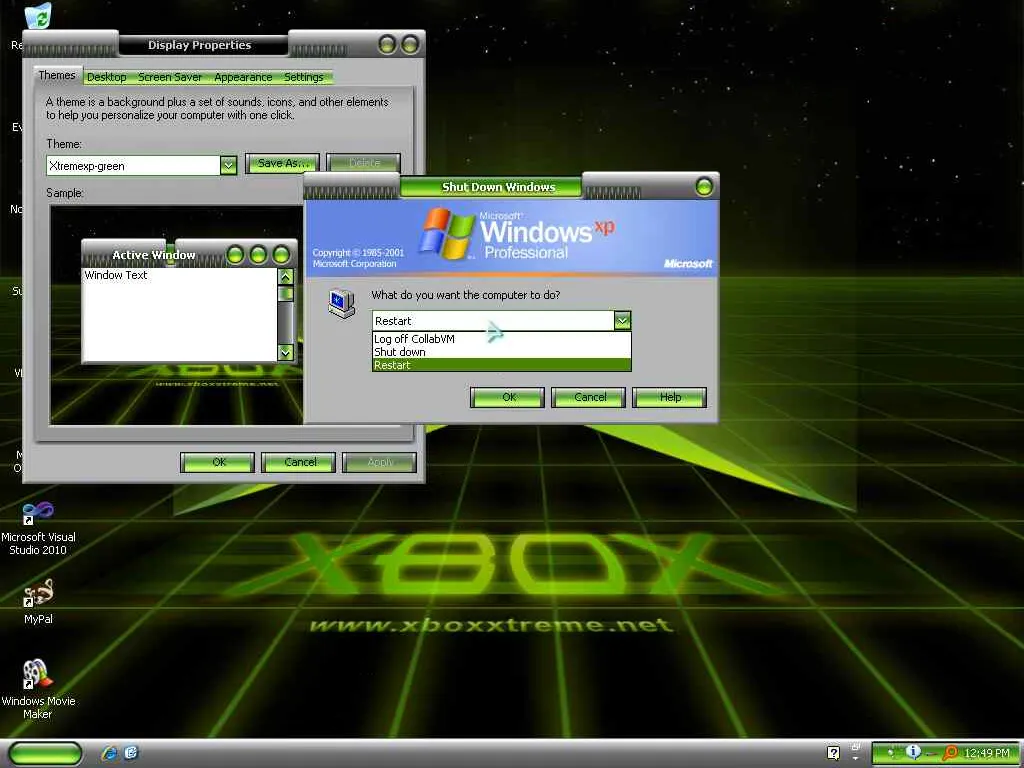Image resolution: width=1024 pixels, height=768 pixels.
Task: Open the Appearance tab
Action: [x=243, y=77]
